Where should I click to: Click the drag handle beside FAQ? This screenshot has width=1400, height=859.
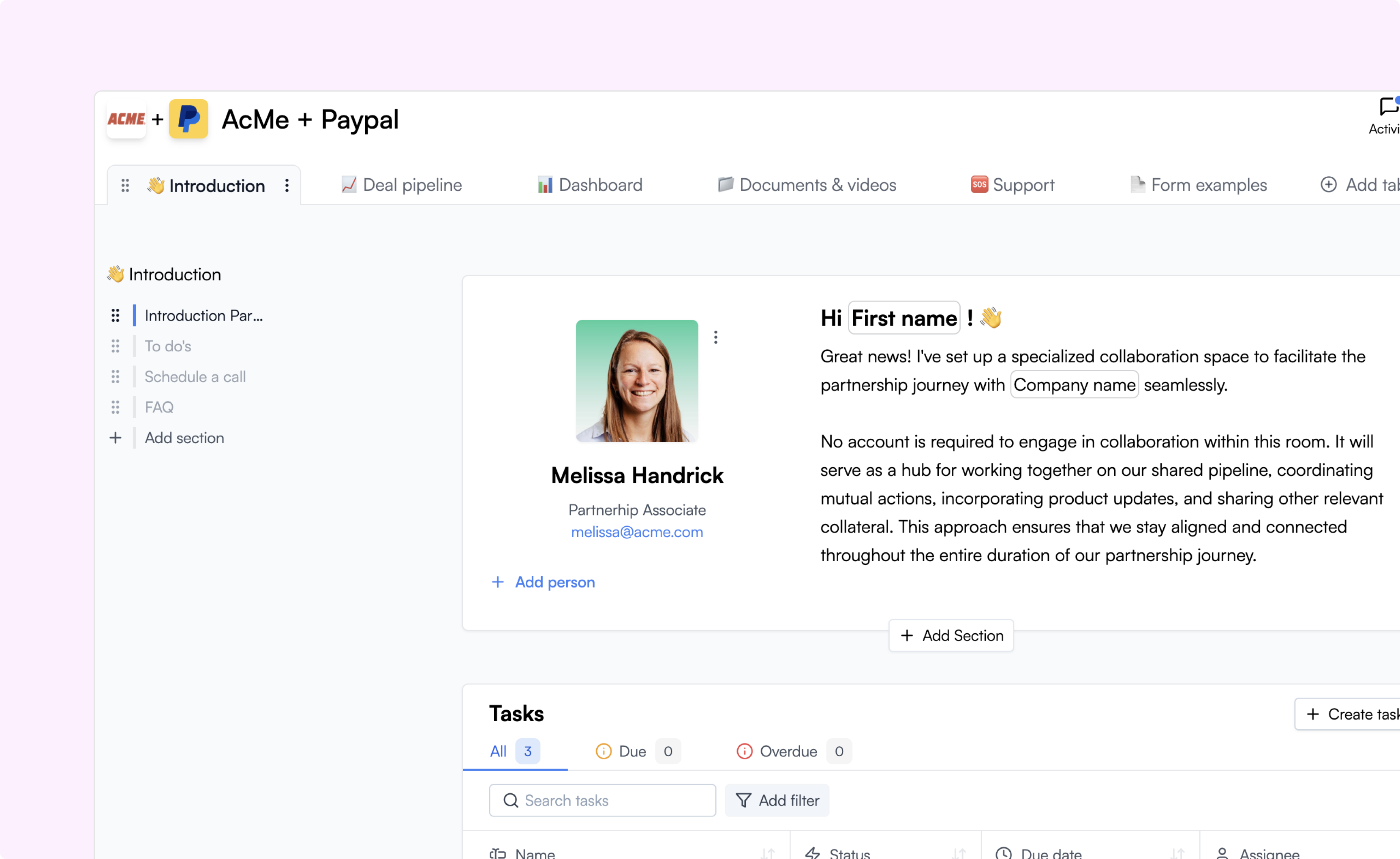point(116,407)
